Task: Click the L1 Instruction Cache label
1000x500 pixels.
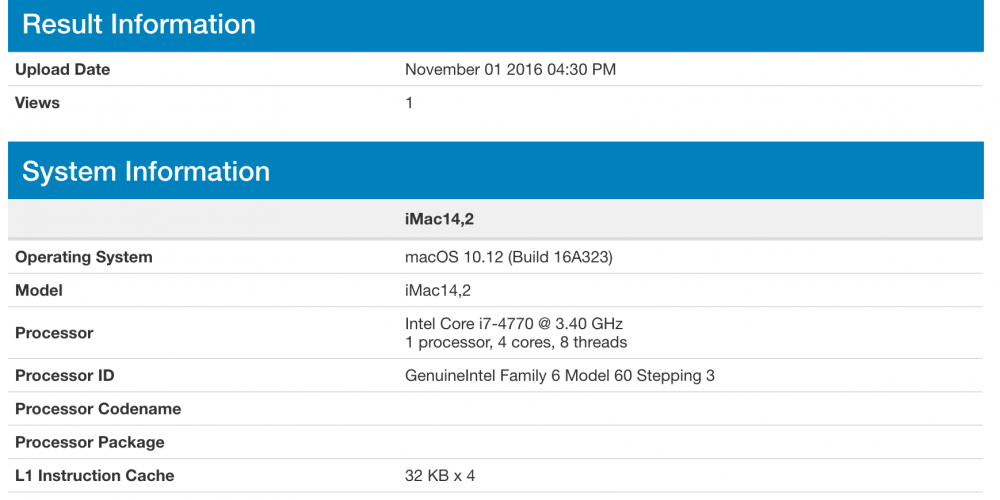Action: click(94, 476)
